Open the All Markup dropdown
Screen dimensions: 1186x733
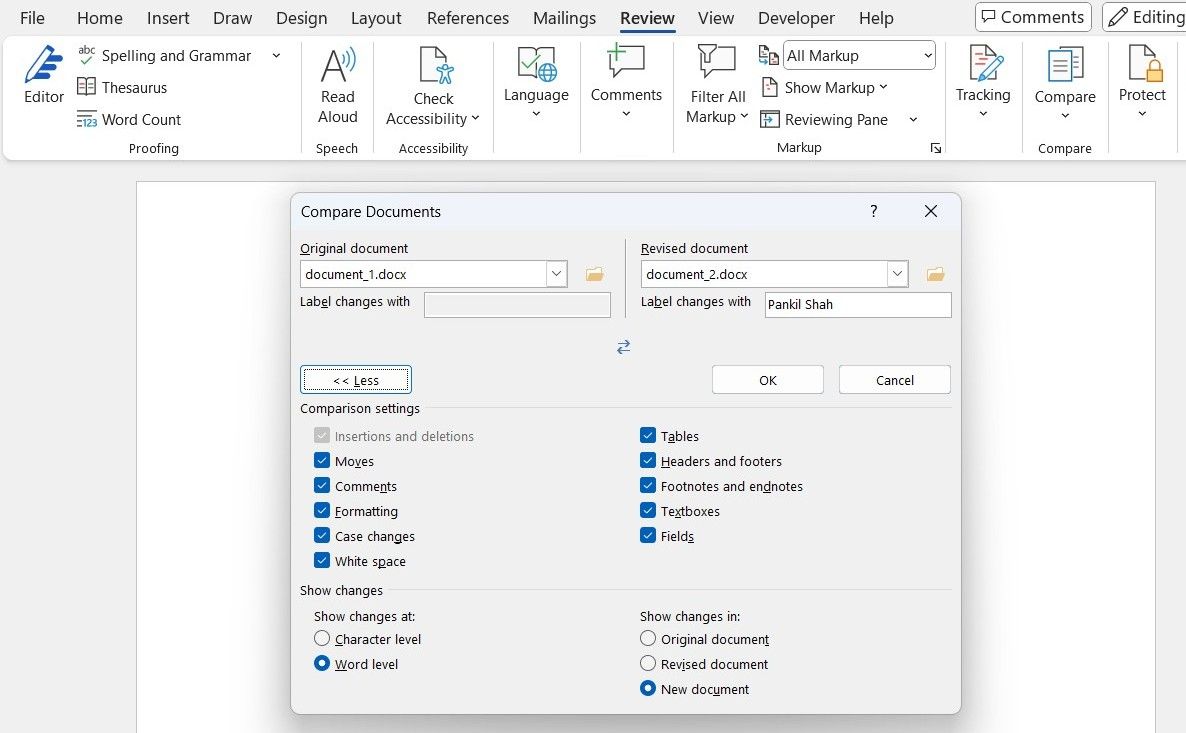[859, 55]
